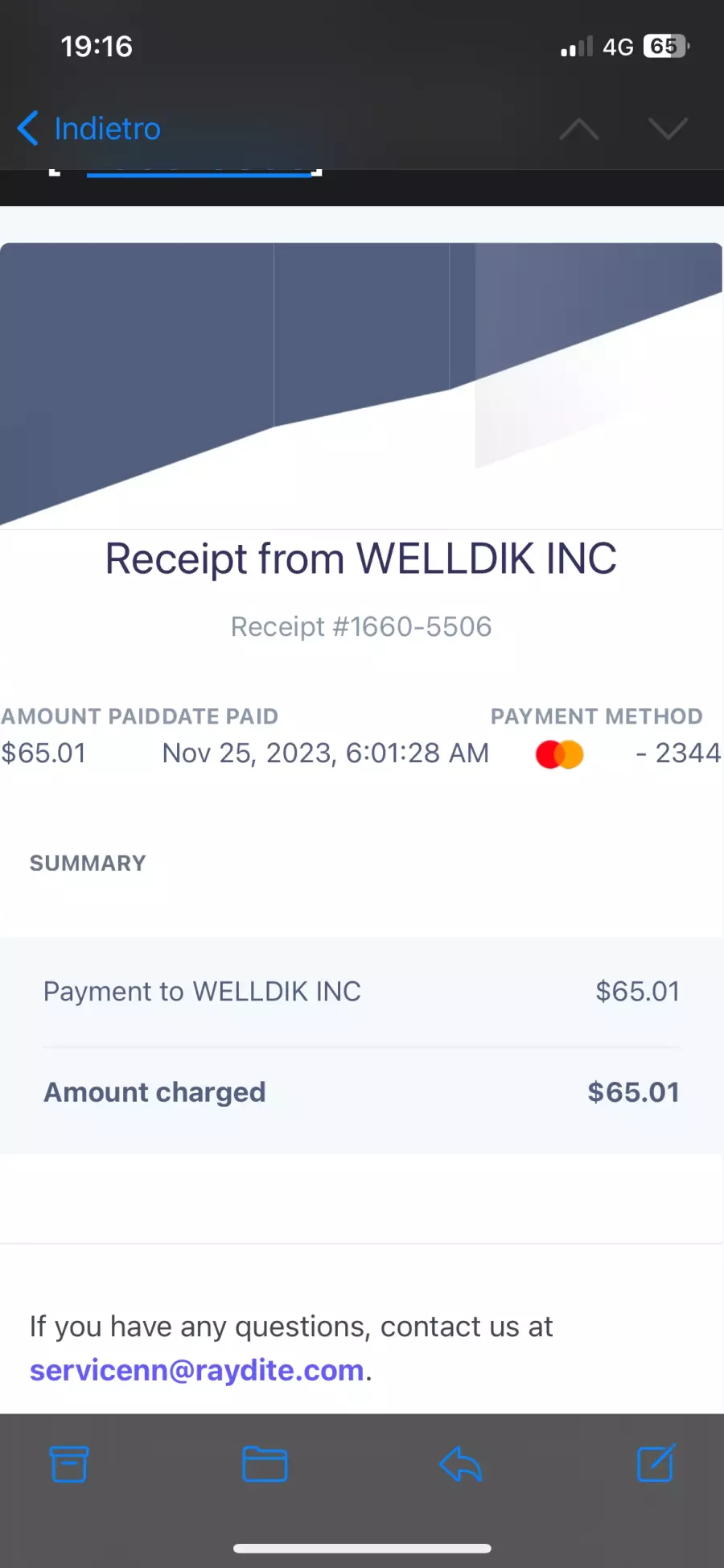Viewport: 724px width, 1568px height.
Task: Tap the Payment to WELLDIK INC row
Action: [x=361, y=992]
